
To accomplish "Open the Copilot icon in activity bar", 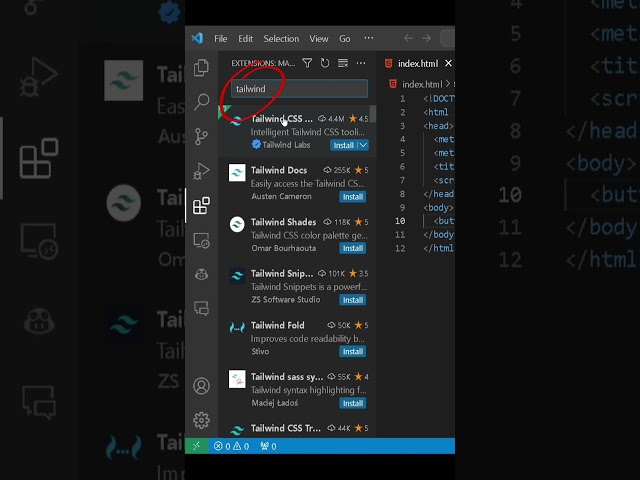I will (x=201, y=274).
